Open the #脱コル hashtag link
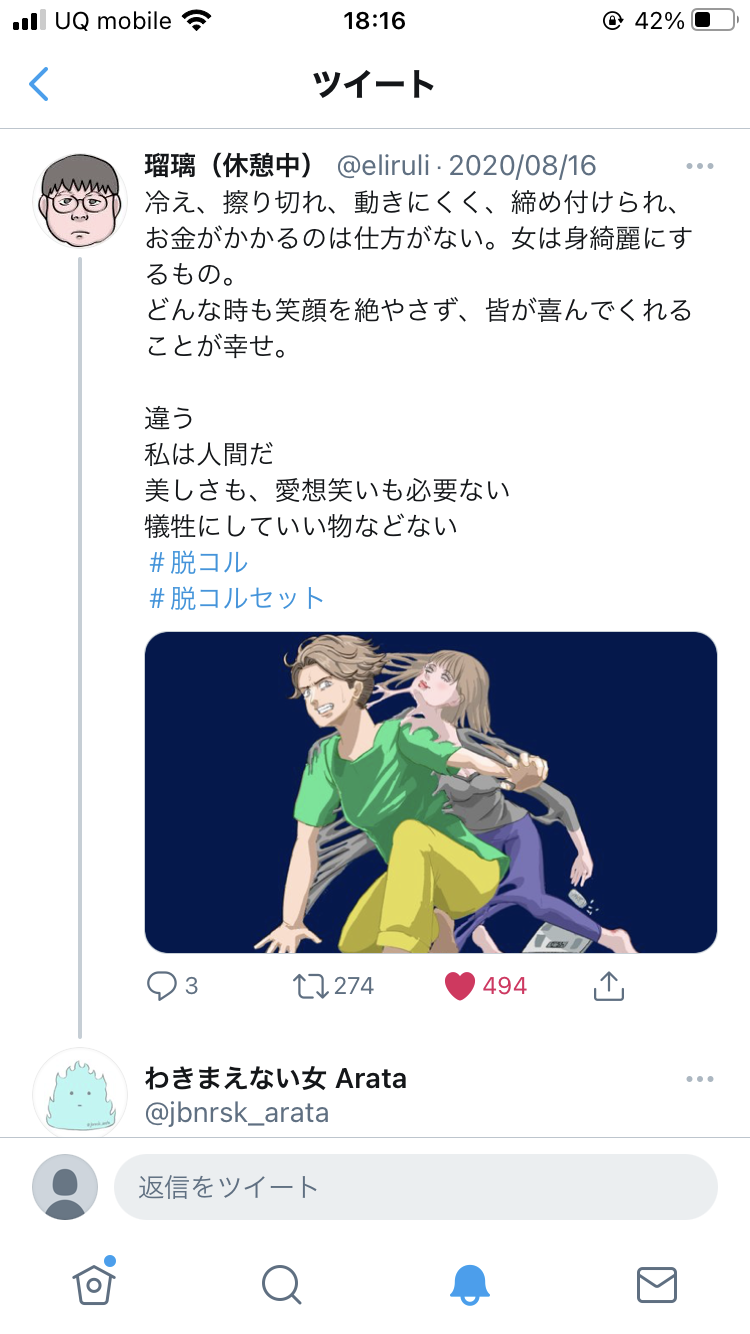The width and height of the screenshot is (750, 1334). click(198, 562)
